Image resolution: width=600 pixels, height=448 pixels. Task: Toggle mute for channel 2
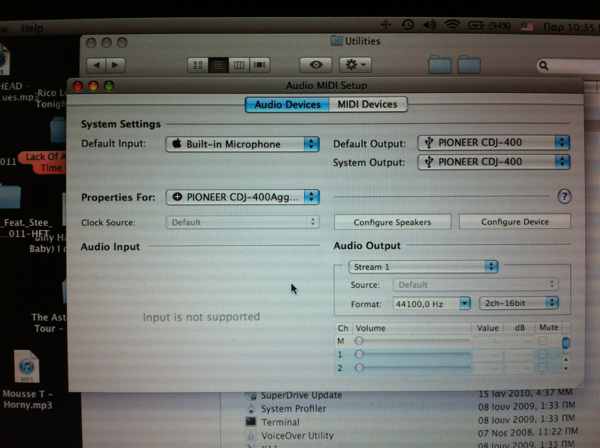tap(543, 368)
